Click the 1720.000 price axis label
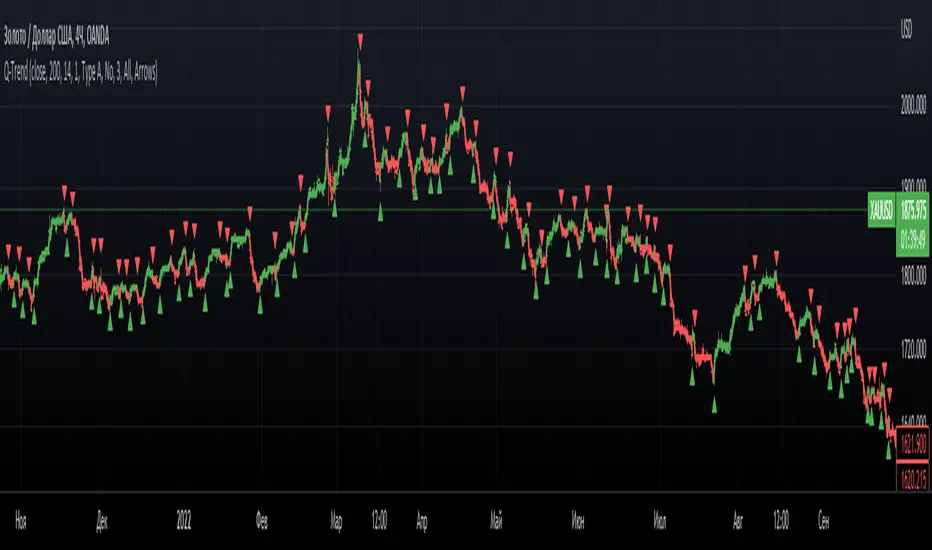Image resolution: width=932 pixels, height=550 pixels. tap(913, 348)
